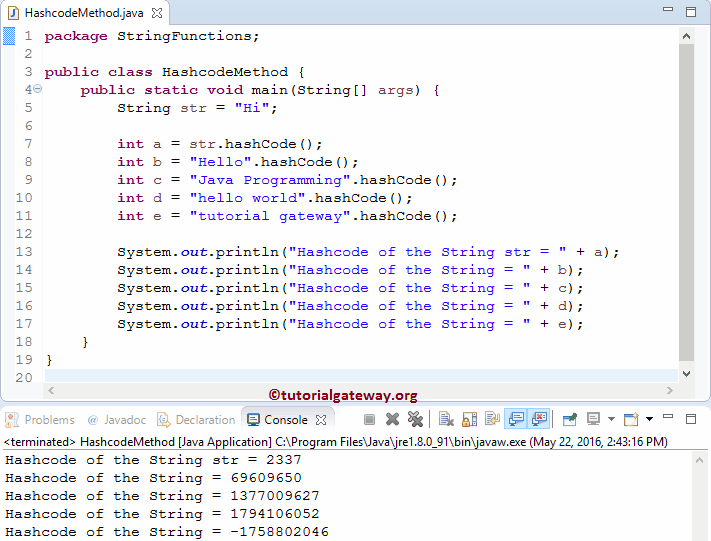The width and height of the screenshot is (711, 541).
Task: Click the editor vertical scrollbar thumb
Action: pyautogui.click(x=687, y=203)
